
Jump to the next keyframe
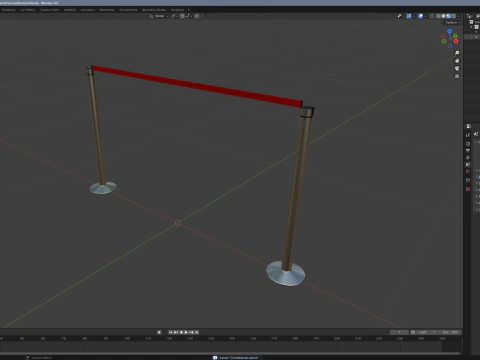191,332
